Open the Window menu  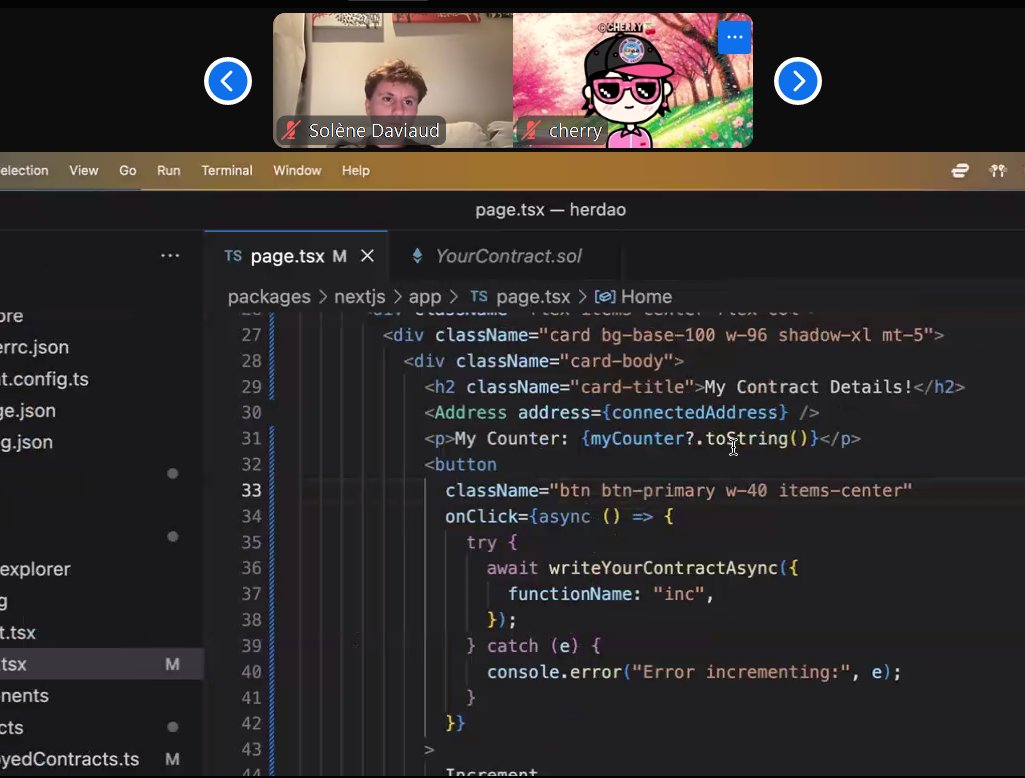(297, 171)
